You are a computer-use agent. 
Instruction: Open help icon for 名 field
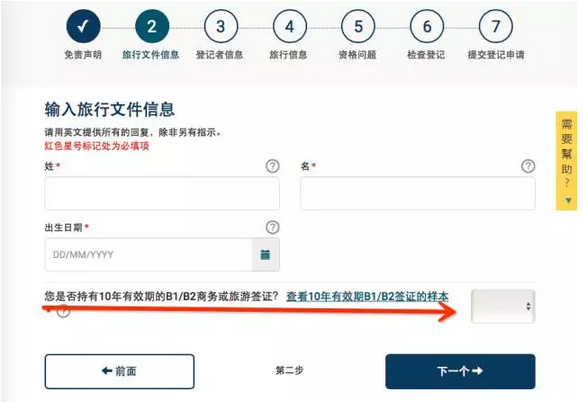point(528,166)
